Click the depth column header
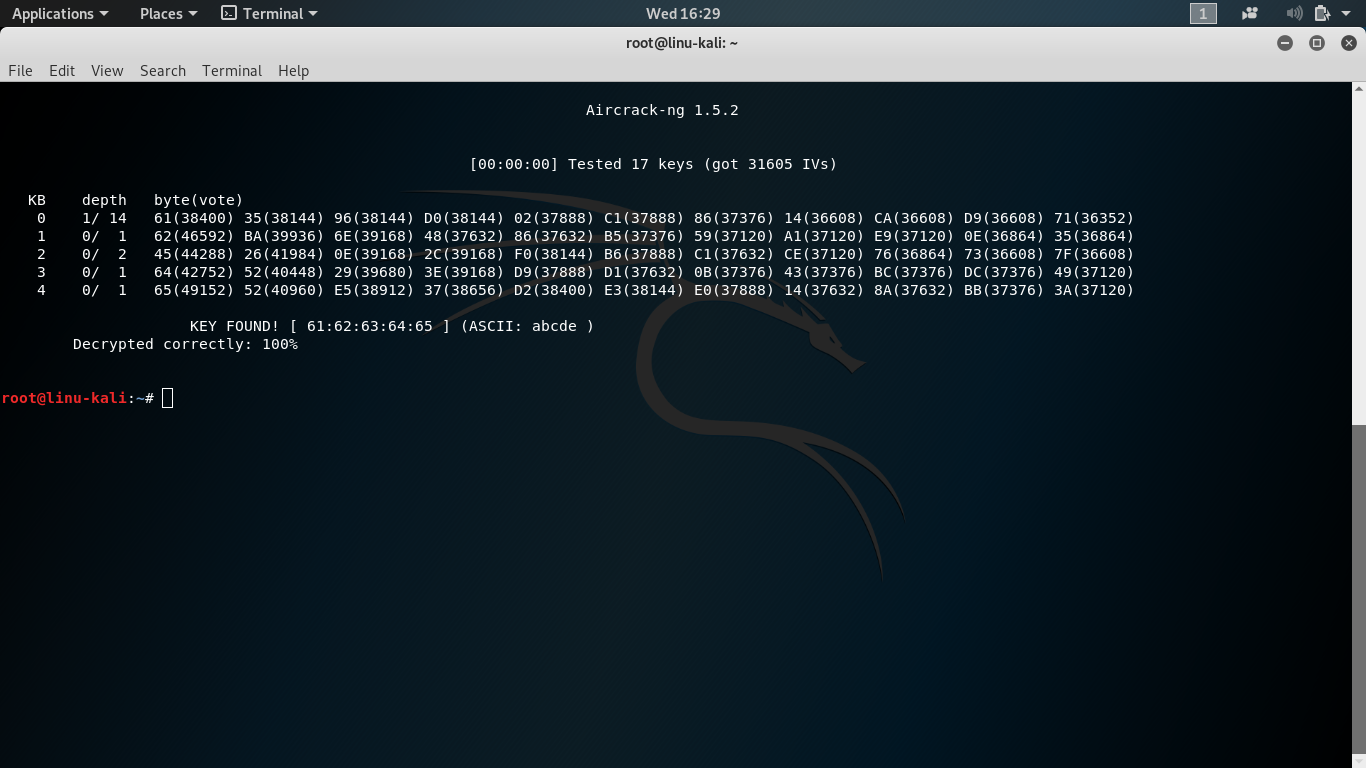 104,200
